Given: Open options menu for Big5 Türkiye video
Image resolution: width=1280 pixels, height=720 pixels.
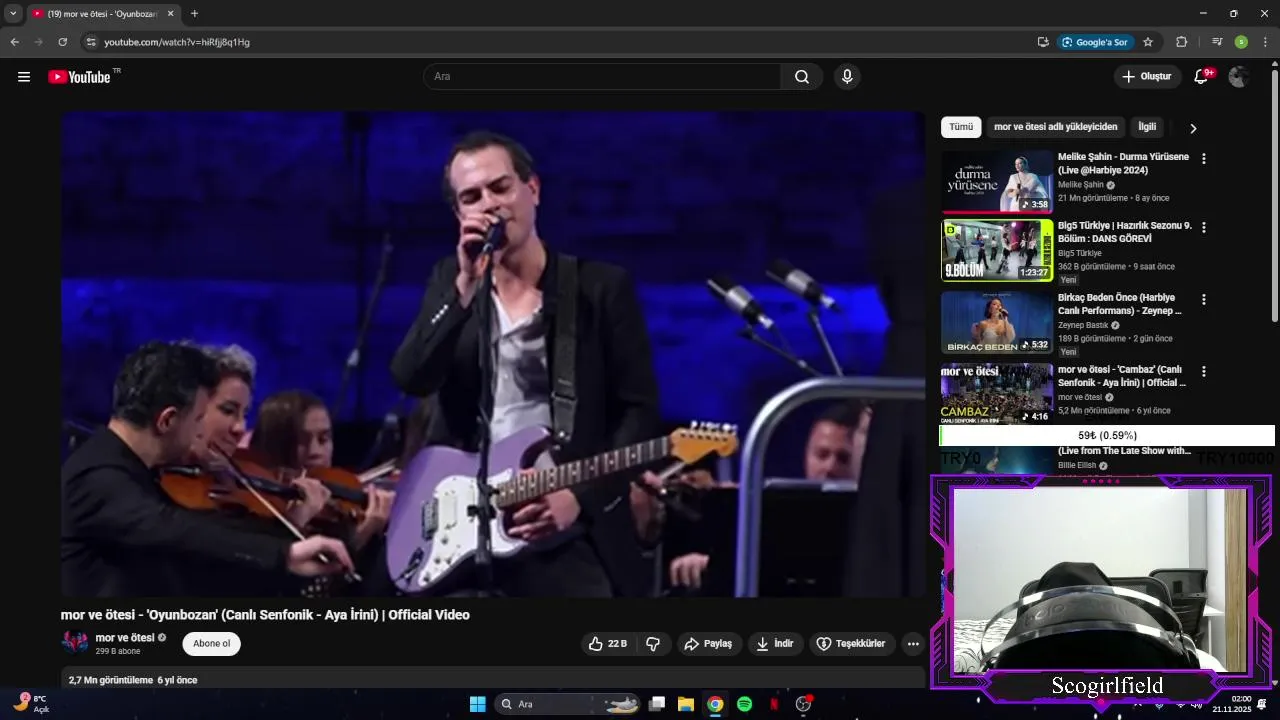Looking at the screenshot, I should click(x=1204, y=228).
